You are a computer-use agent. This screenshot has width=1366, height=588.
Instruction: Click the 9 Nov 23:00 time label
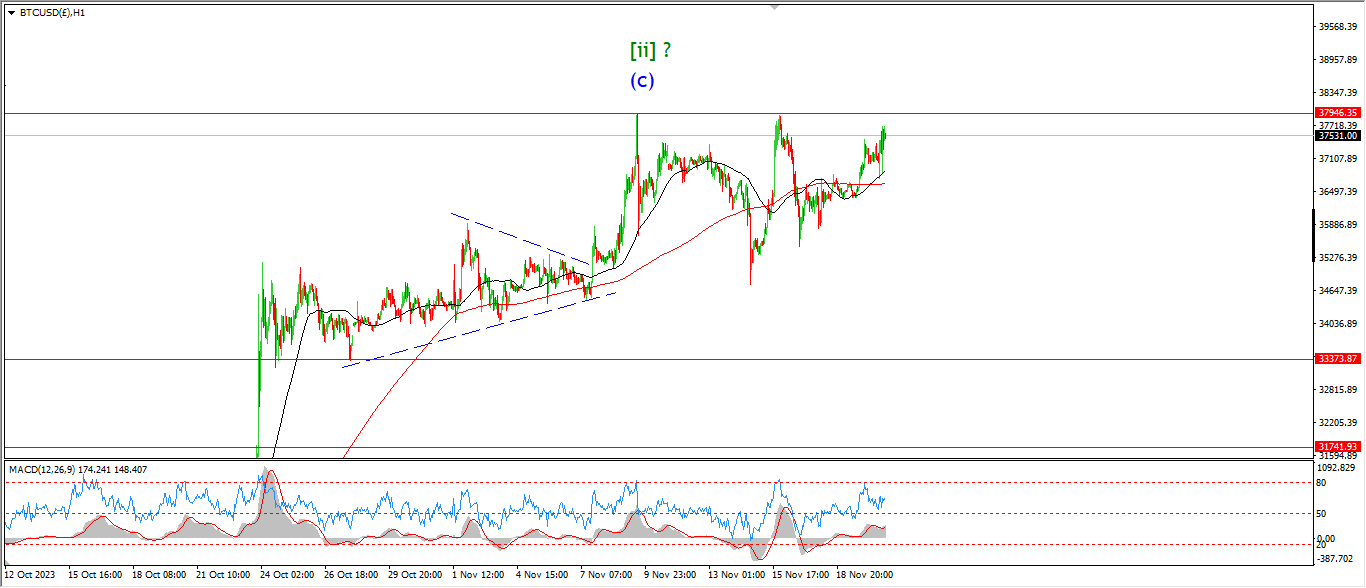[669, 575]
